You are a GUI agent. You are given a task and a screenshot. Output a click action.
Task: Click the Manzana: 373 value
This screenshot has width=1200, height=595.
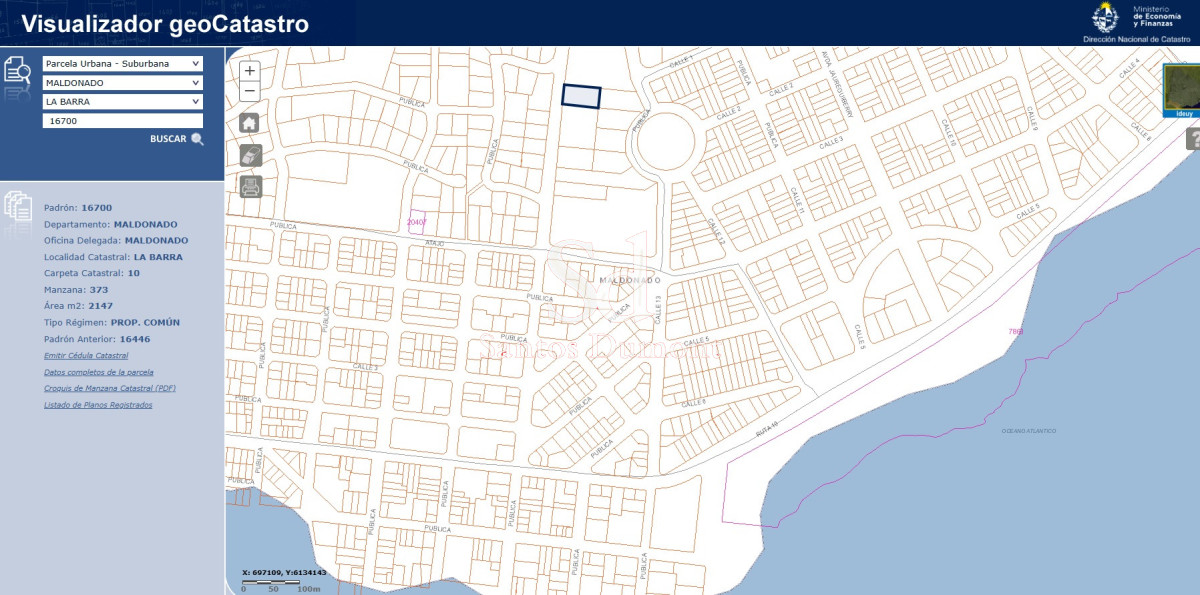coord(97,290)
